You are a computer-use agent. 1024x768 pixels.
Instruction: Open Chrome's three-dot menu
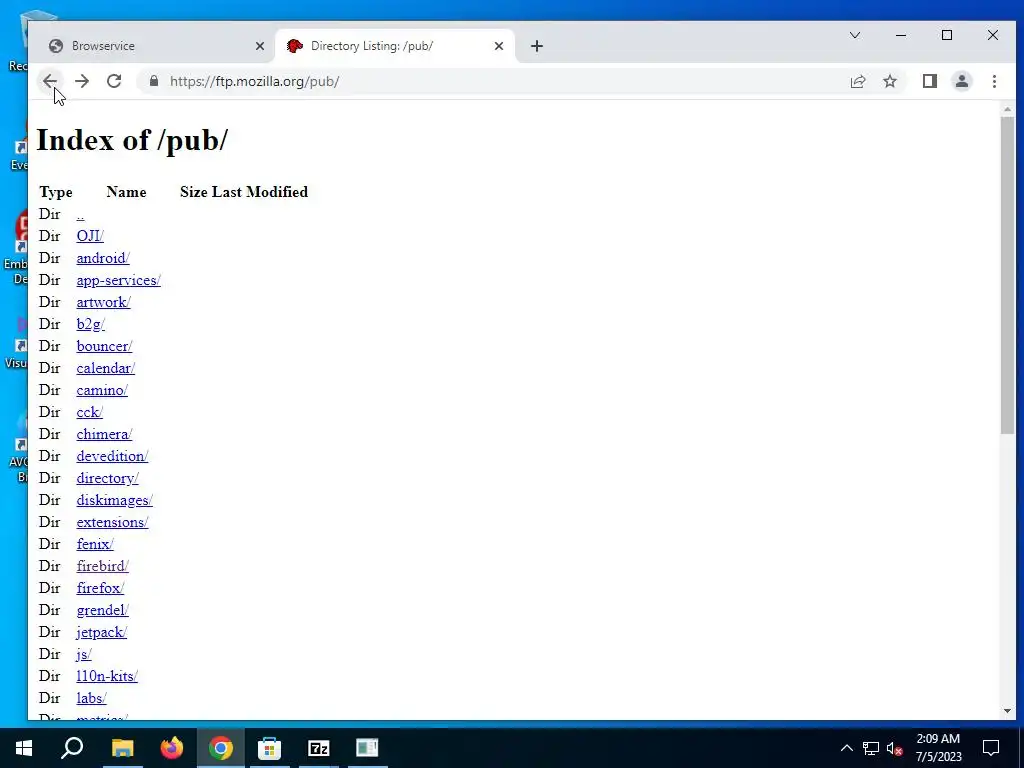point(994,81)
